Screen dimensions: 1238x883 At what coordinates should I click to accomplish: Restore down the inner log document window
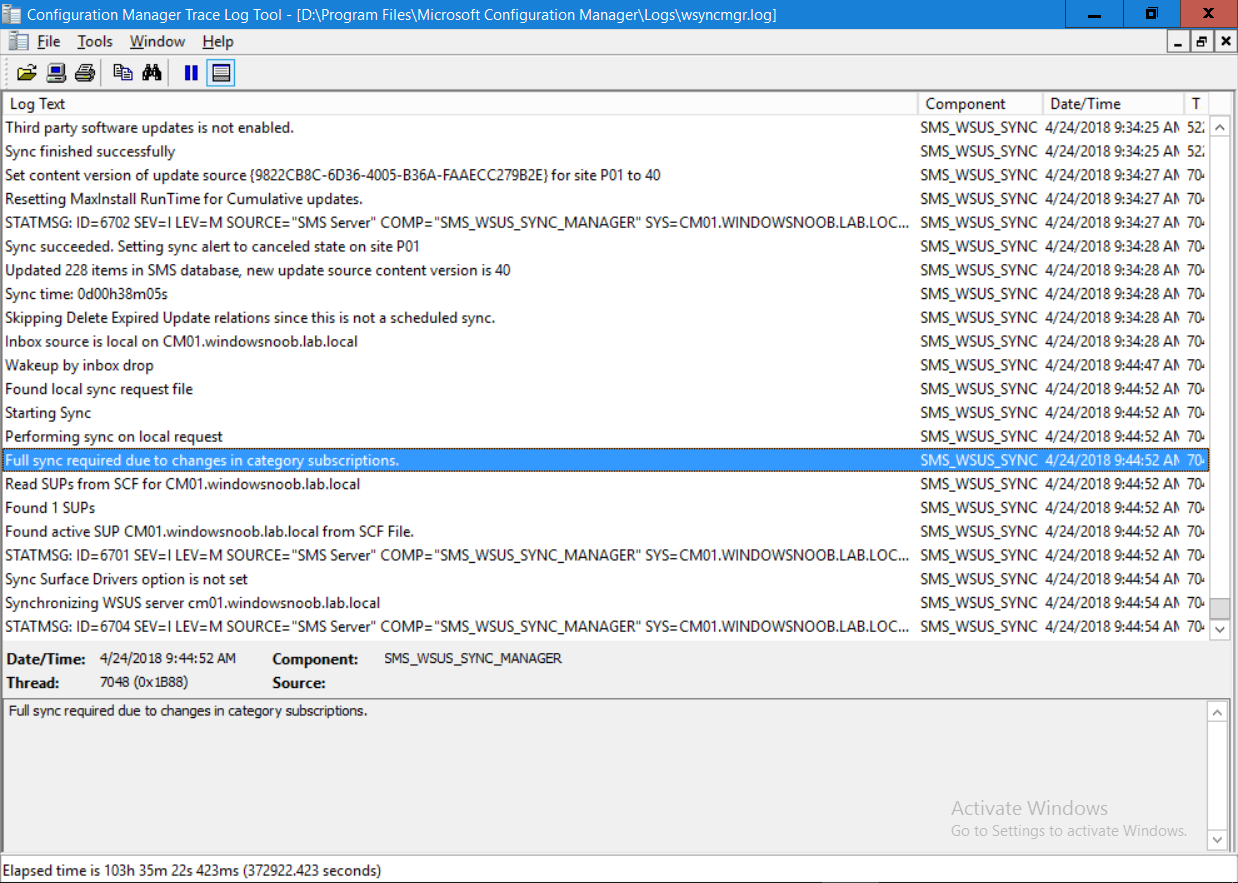coord(1201,41)
